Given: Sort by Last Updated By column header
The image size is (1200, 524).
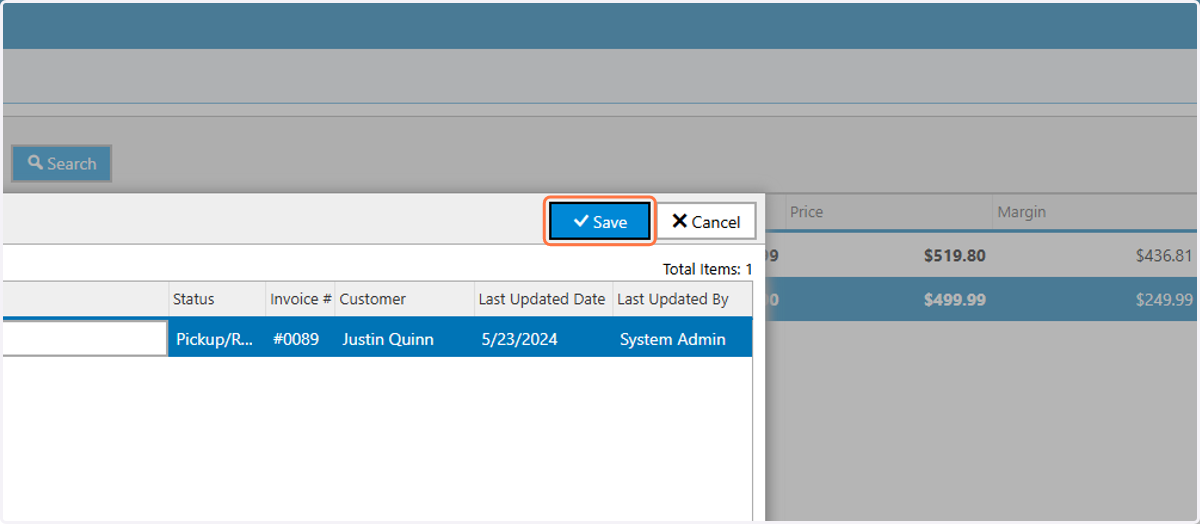Looking at the screenshot, I should 682,299.
